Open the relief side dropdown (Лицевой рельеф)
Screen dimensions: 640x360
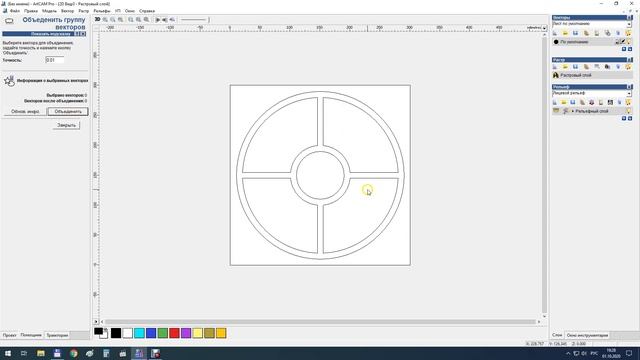pos(629,93)
